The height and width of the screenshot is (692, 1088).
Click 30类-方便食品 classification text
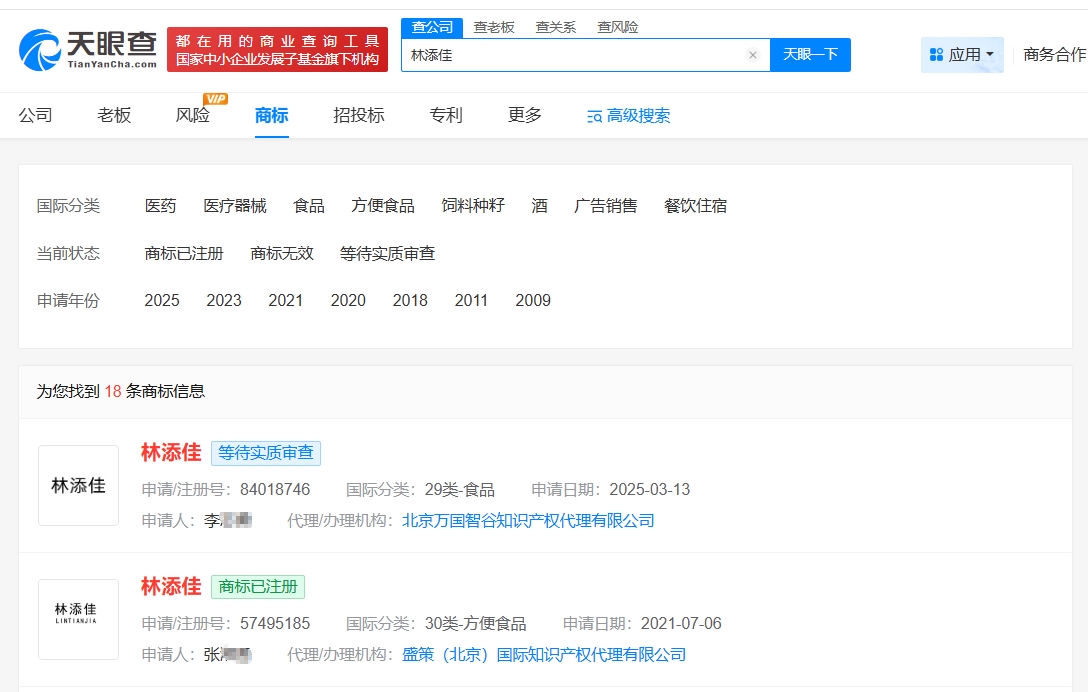pyautogui.click(x=475, y=623)
